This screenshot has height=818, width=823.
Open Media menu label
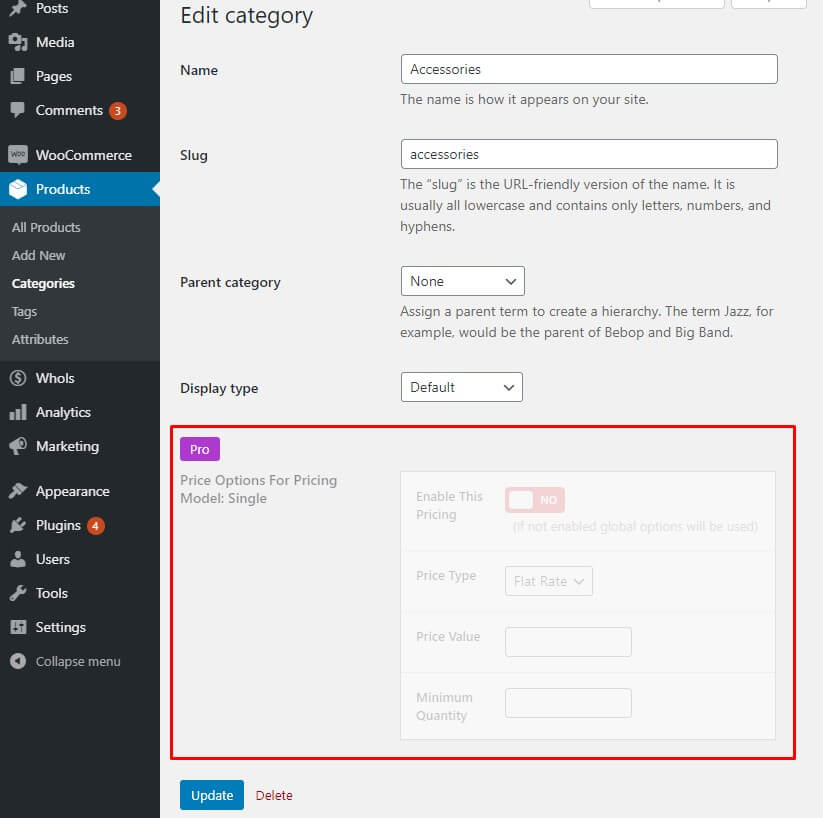(55, 43)
